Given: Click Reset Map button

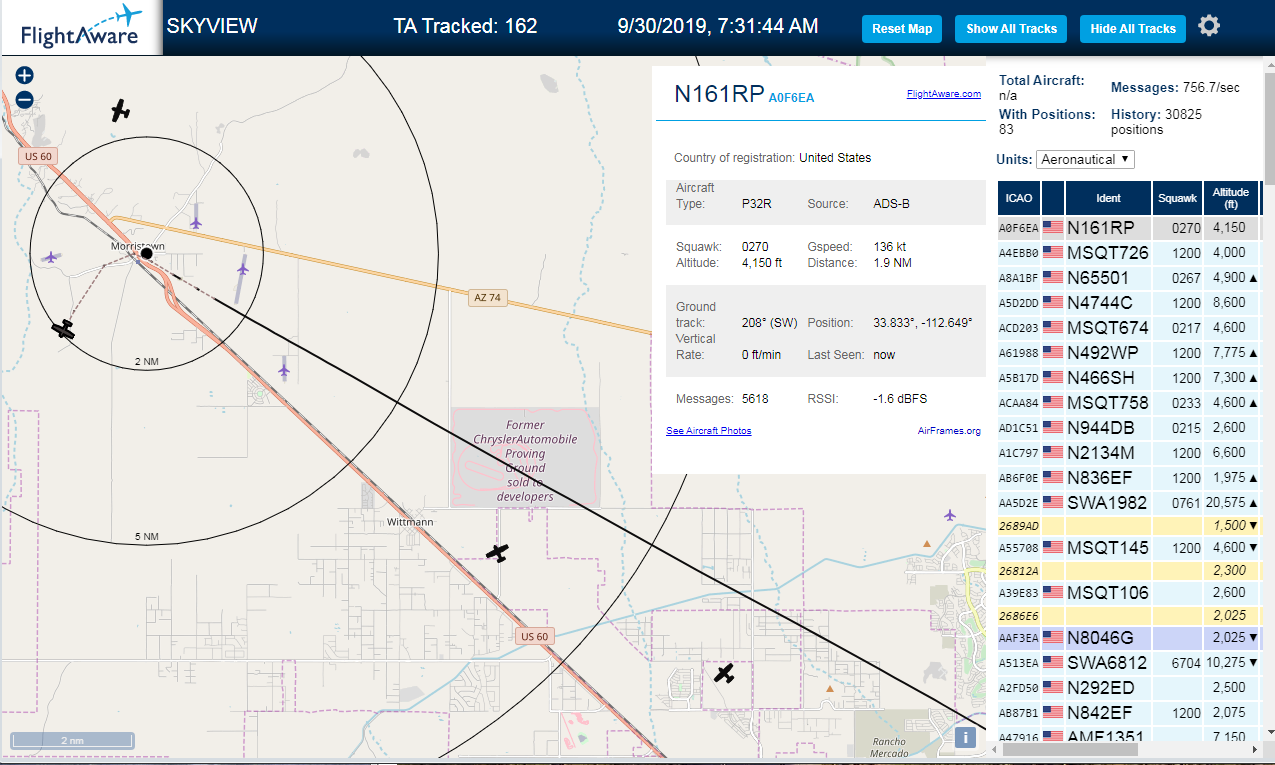Looking at the screenshot, I should (x=902, y=29).
